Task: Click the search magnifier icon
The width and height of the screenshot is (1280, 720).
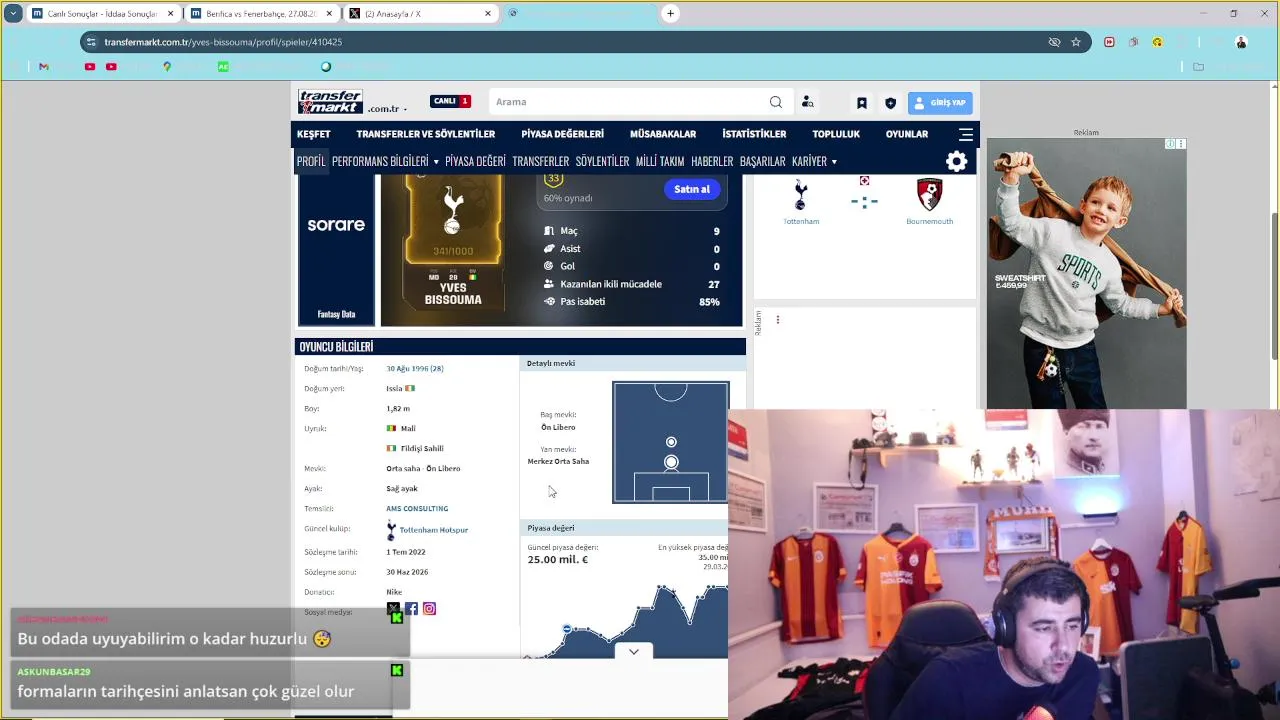Action: pos(775,102)
